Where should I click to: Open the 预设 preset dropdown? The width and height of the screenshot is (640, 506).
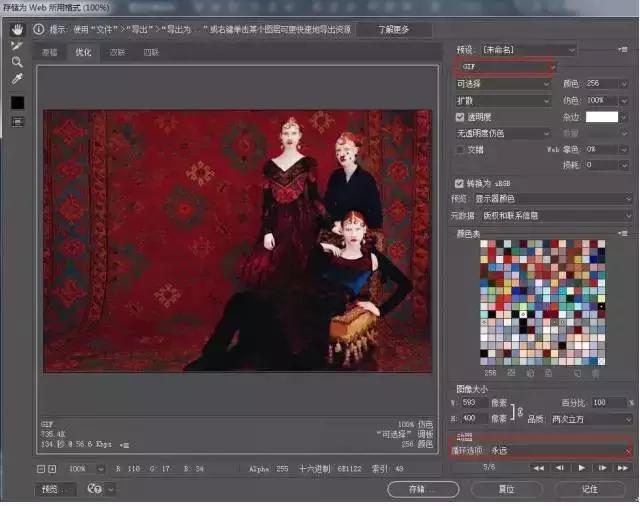click(528, 50)
